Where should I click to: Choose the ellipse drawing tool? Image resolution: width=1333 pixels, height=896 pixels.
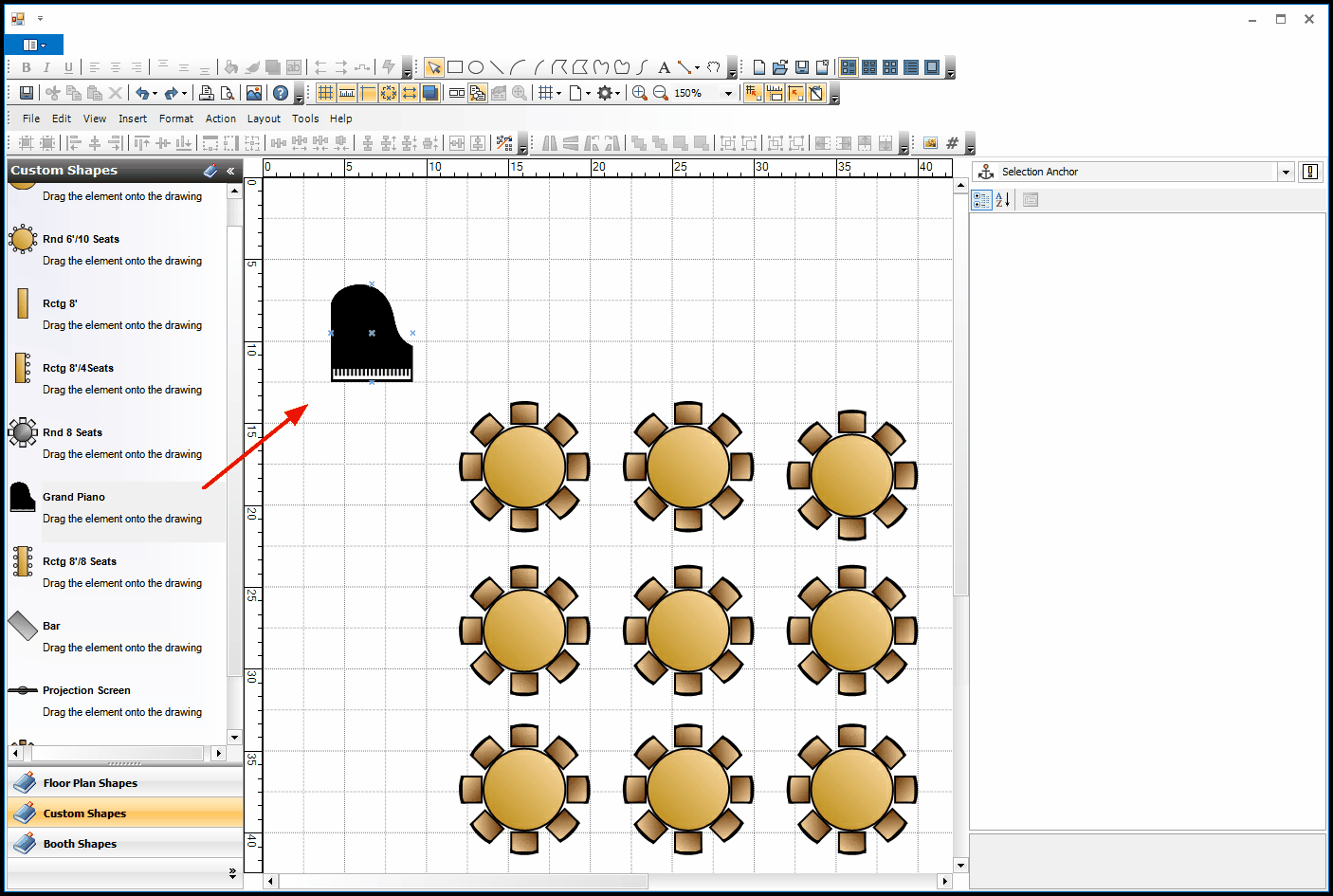[x=476, y=67]
